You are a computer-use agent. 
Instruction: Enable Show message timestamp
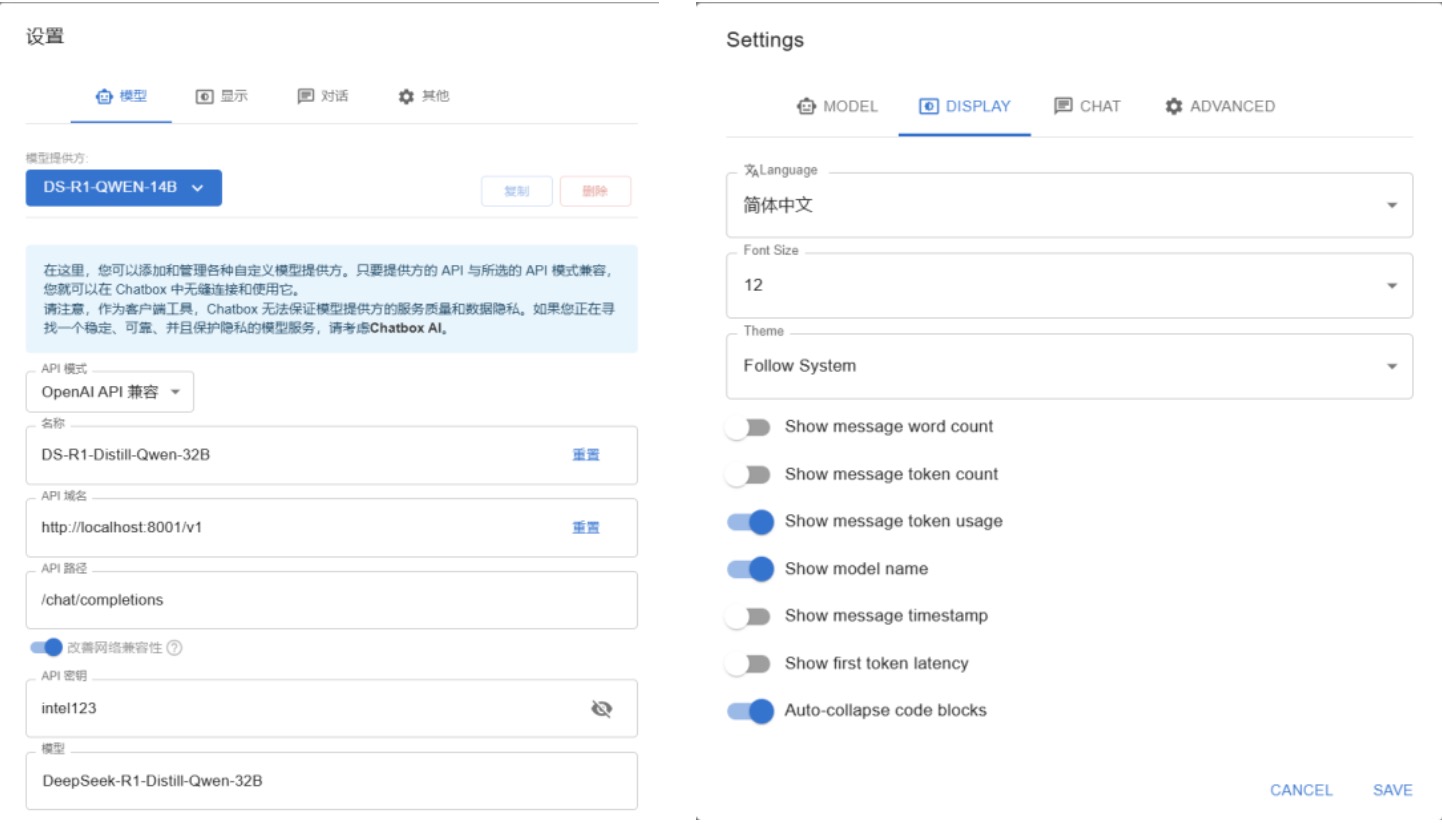click(749, 617)
